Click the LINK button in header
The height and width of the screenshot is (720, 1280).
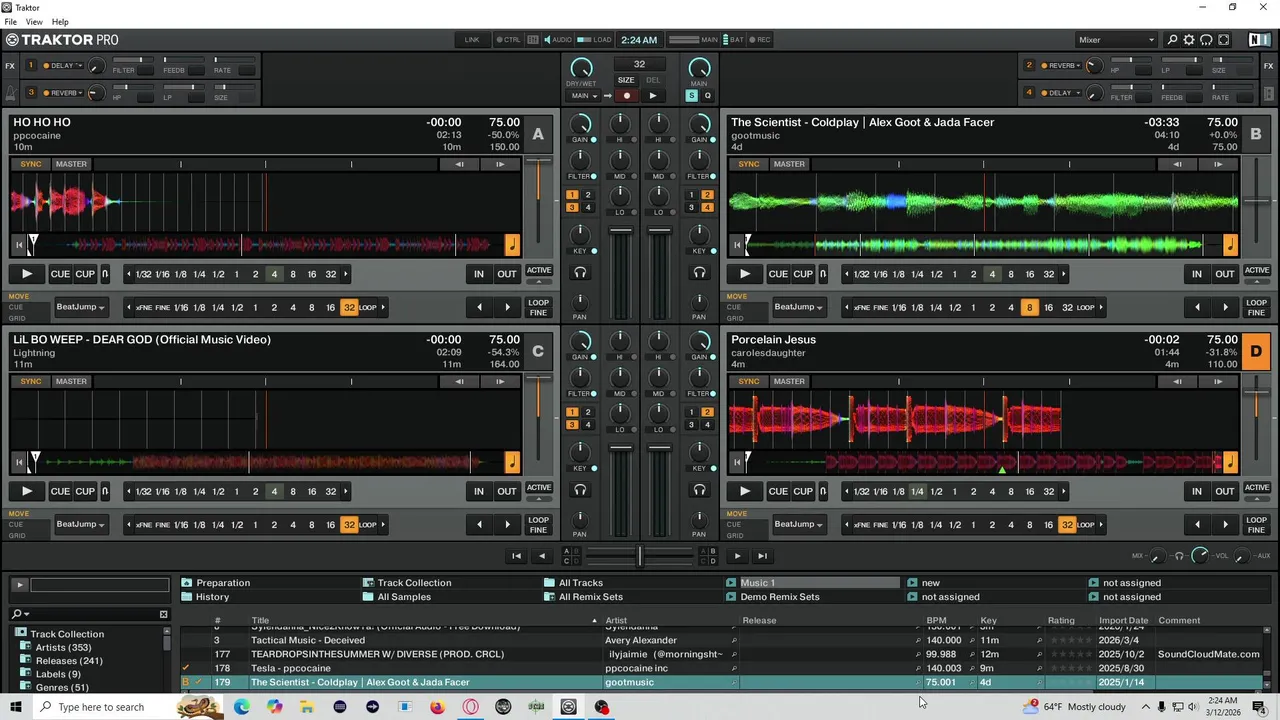tap(472, 40)
